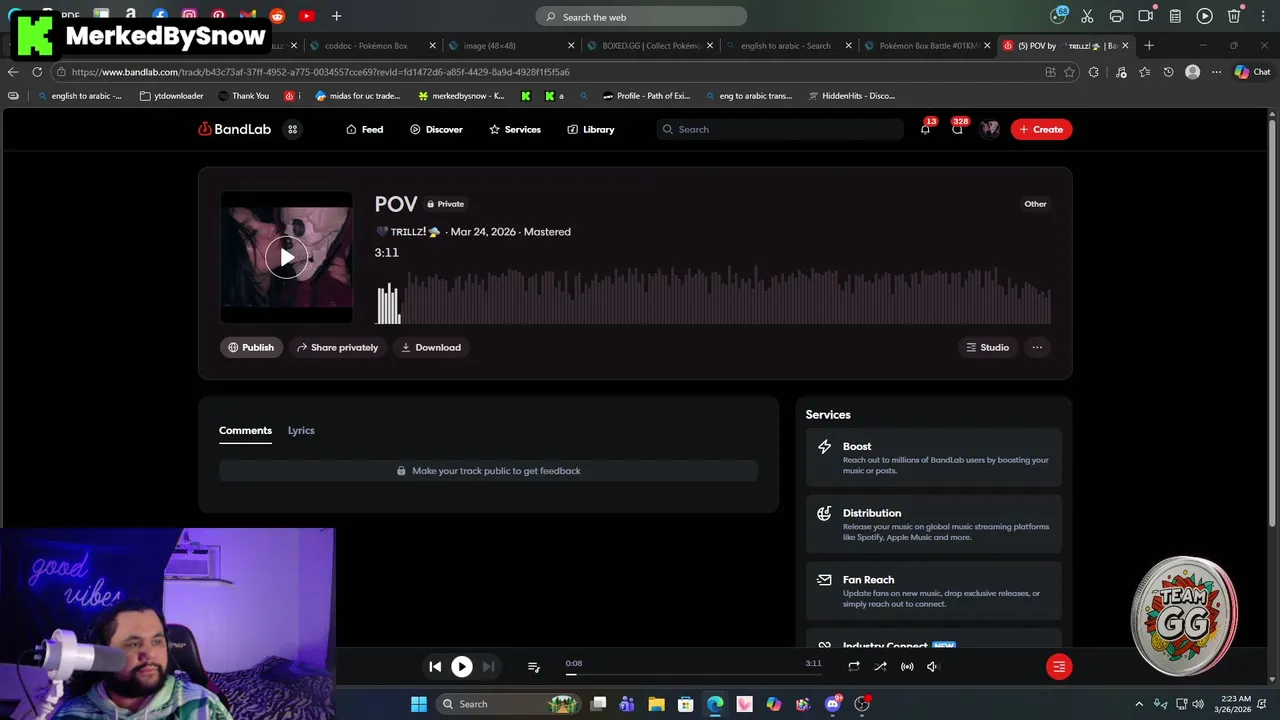This screenshot has width=1280, height=720.
Task: Open the track in Studio
Action: 987,347
